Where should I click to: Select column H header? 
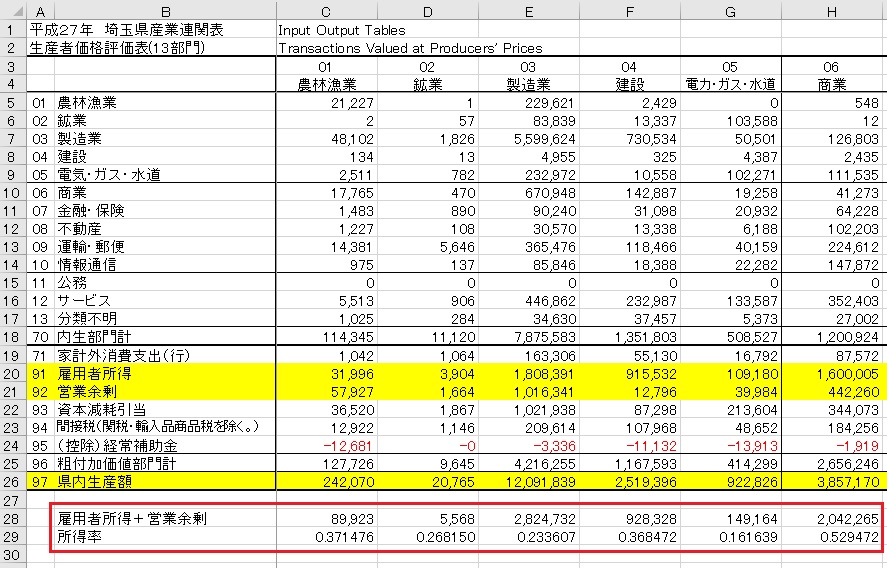(832, 11)
